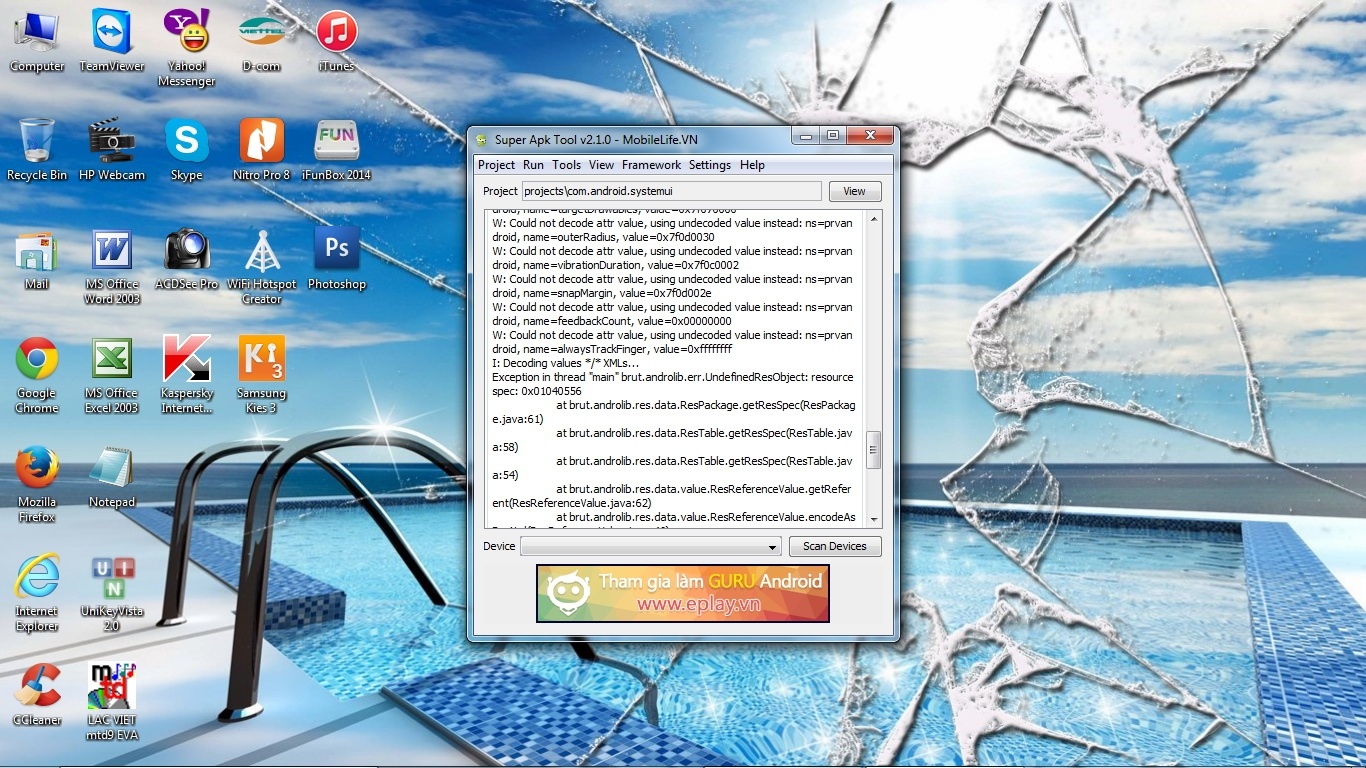Select the UniKeyVista 2.0 icon
This screenshot has height=768, width=1366.
click(112, 593)
